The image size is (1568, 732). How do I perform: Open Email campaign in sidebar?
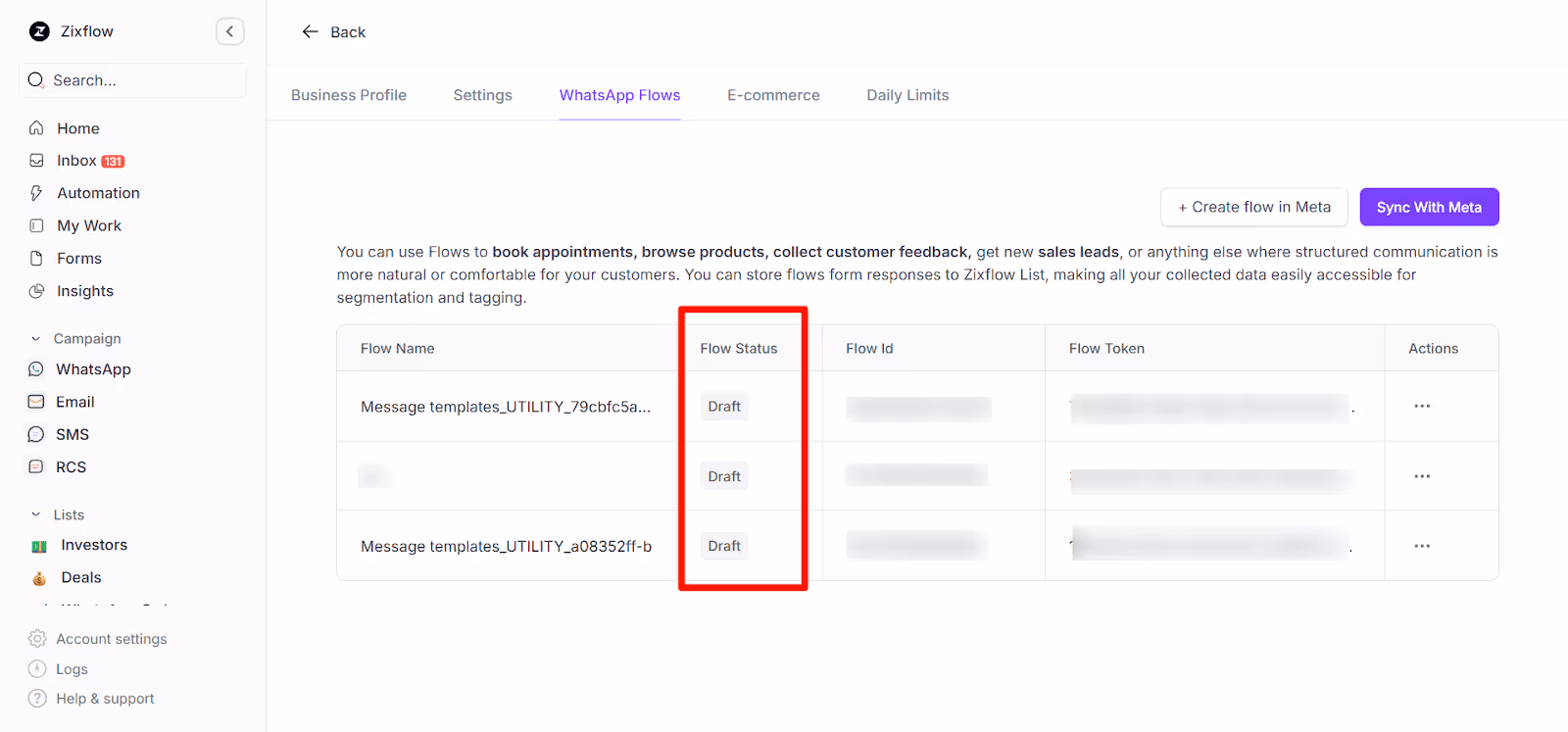(75, 402)
